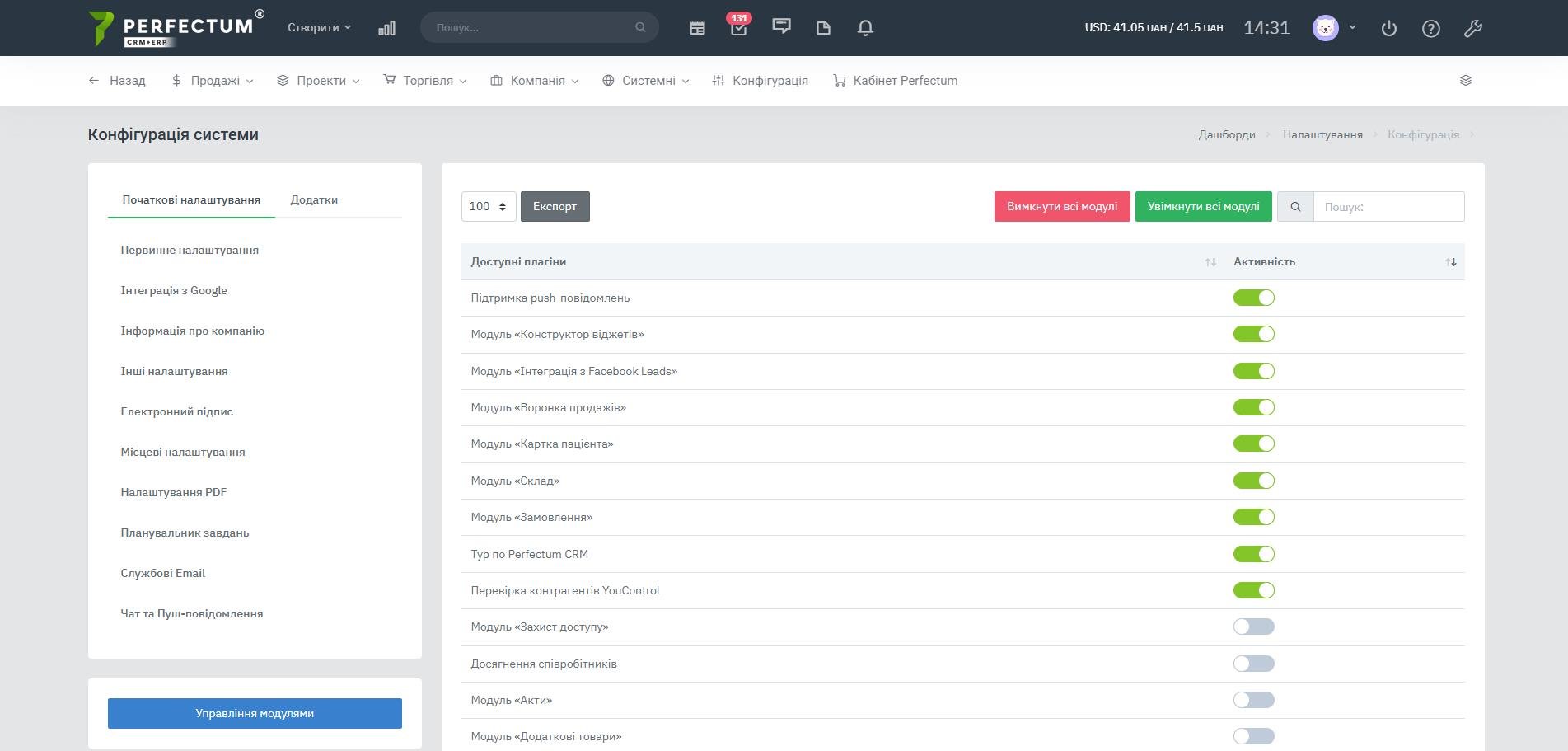
Task: Open the help question mark icon
Action: pyautogui.click(x=1431, y=28)
